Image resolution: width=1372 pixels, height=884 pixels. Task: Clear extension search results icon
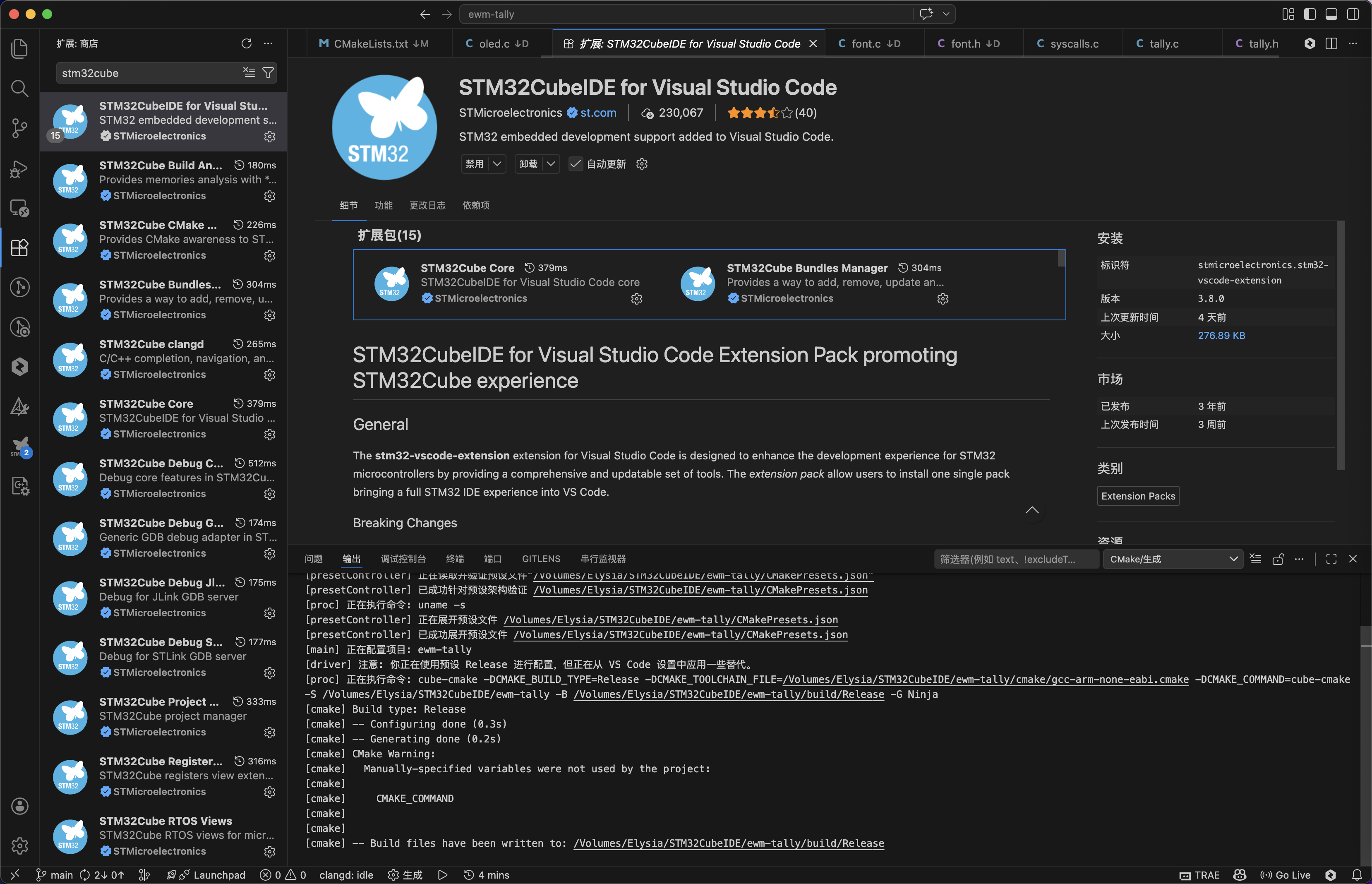click(249, 73)
